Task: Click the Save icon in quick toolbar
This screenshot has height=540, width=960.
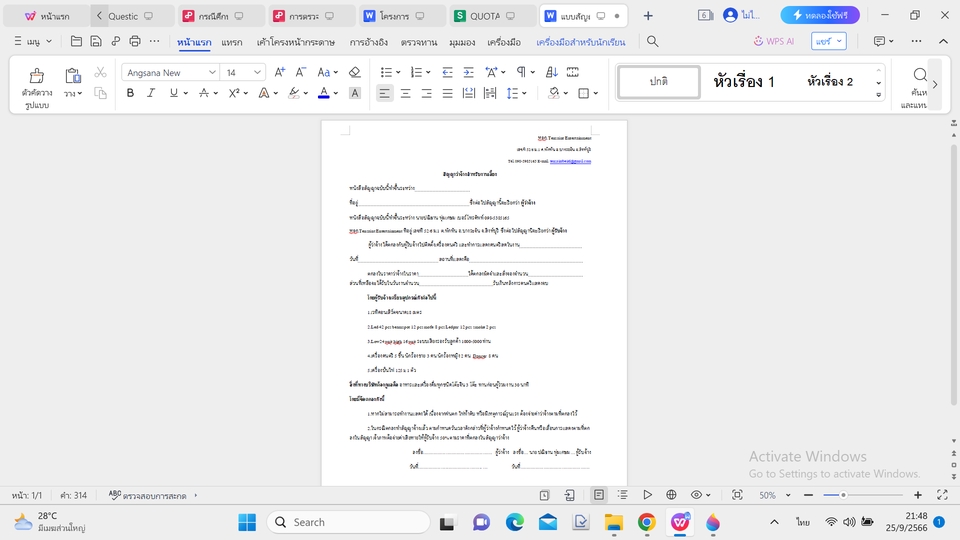Action: tap(96, 41)
